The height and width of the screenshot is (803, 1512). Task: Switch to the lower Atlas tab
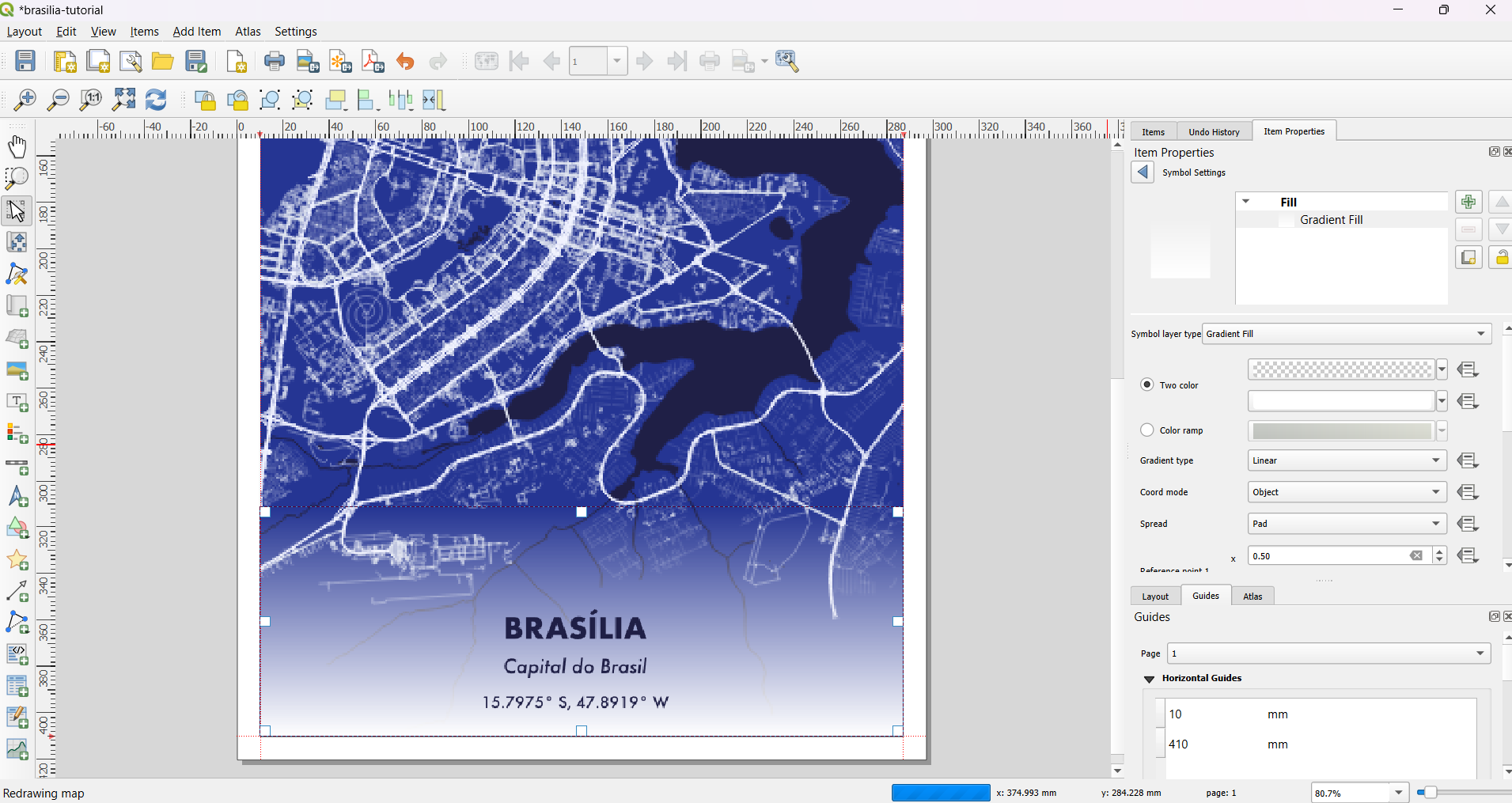point(1252,597)
